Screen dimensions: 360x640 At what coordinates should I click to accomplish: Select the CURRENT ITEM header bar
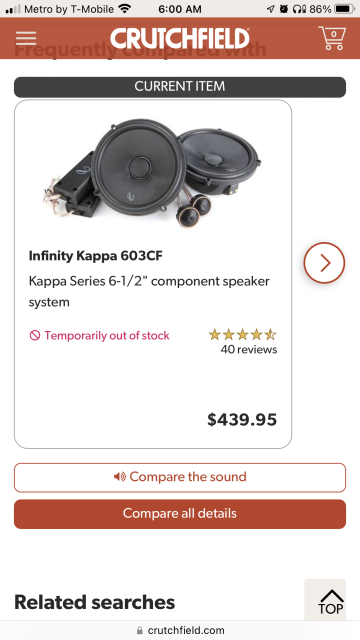180,87
